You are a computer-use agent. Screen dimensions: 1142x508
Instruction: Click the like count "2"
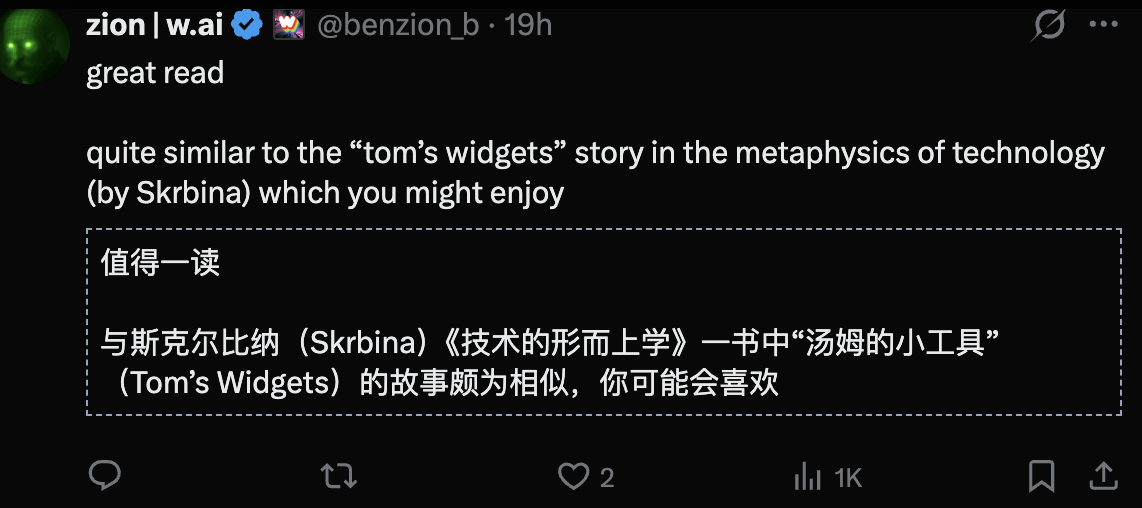[x=607, y=478]
